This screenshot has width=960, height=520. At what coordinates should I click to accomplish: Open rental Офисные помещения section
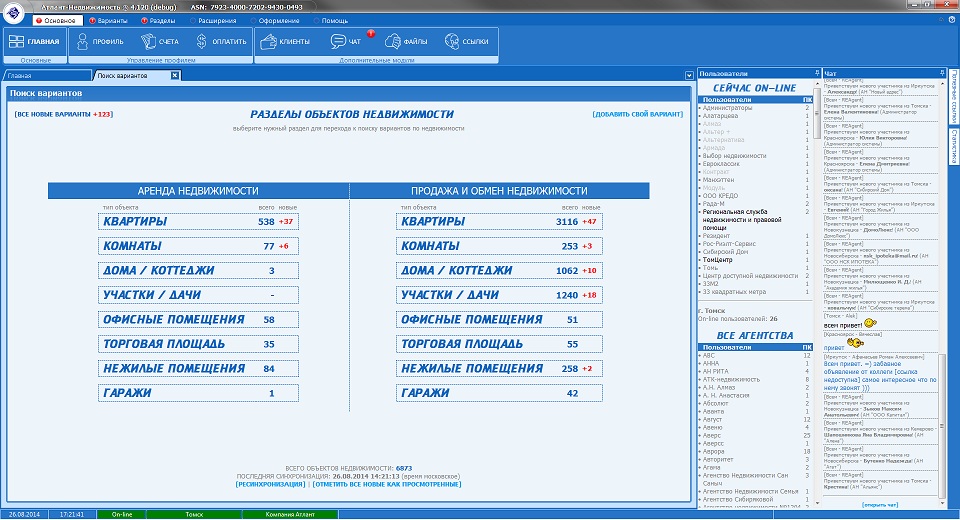[198, 319]
